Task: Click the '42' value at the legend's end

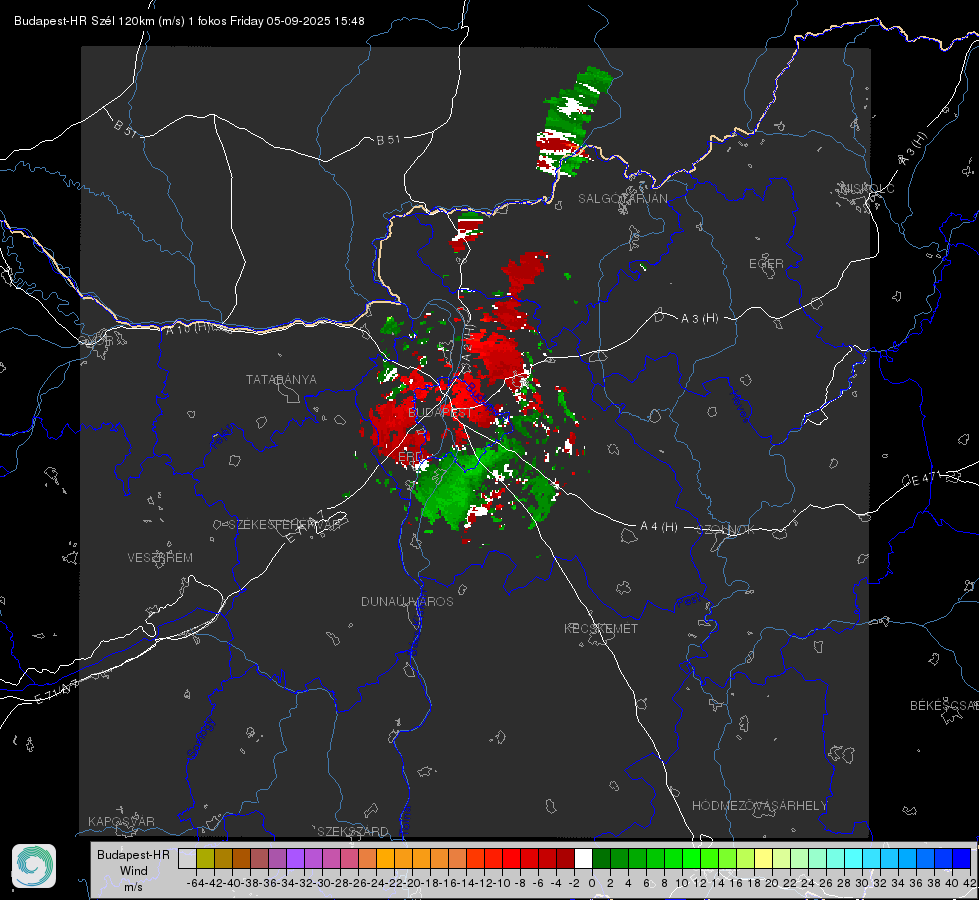Action: [x=969, y=883]
